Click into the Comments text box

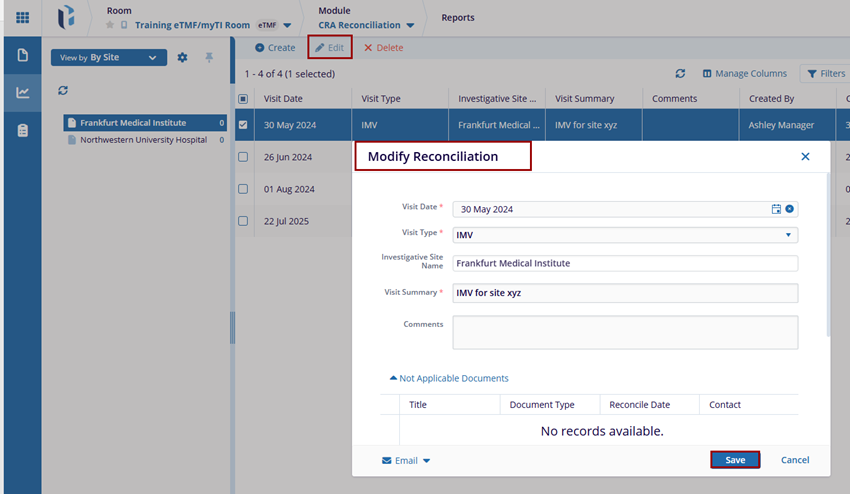coord(625,332)
